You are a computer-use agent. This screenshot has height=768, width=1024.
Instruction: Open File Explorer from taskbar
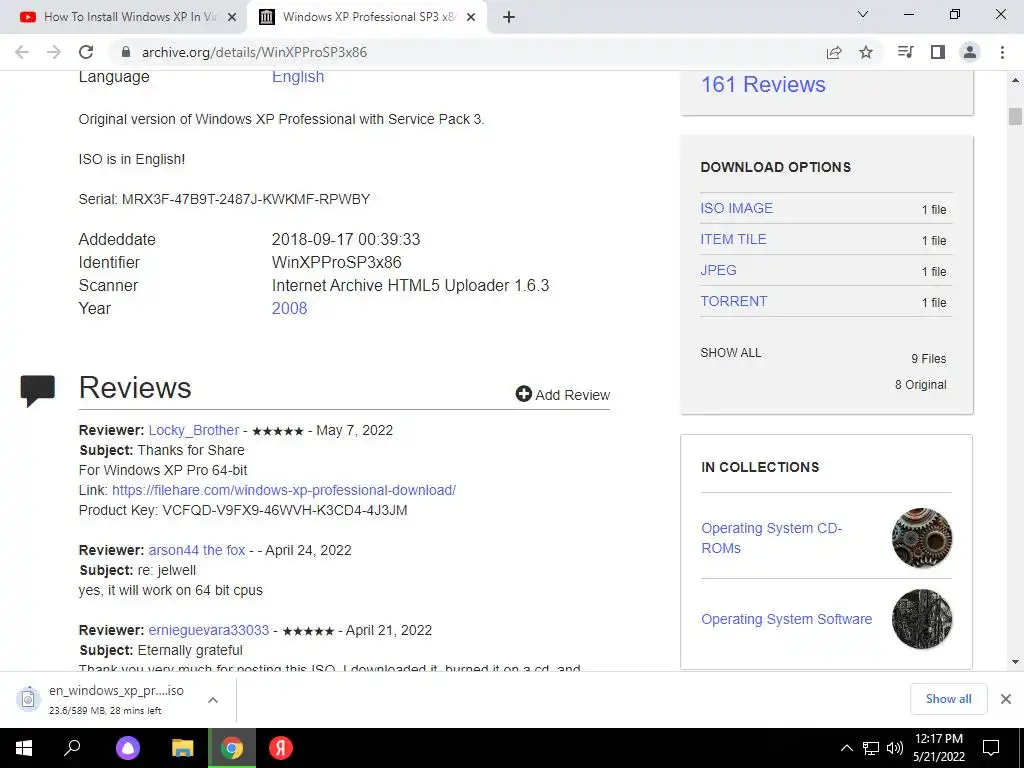click(x=183, y=748)
